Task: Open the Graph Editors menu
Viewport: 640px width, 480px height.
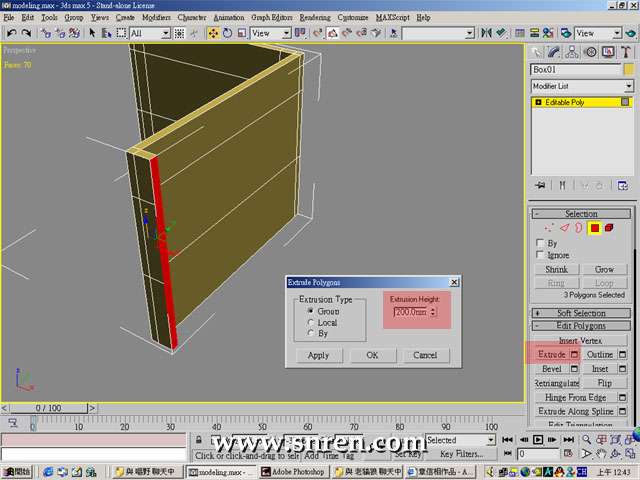Action: coord(271,17)
